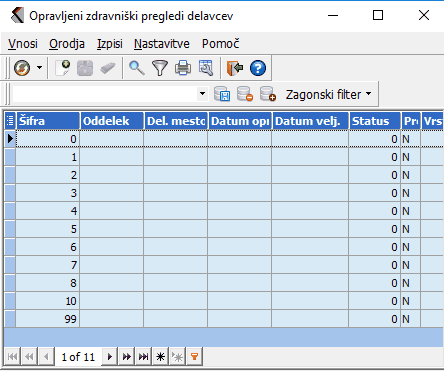The image size is (444, 371).
Task: Sort by the Del. mesto column header
Action: click(176, 121)
